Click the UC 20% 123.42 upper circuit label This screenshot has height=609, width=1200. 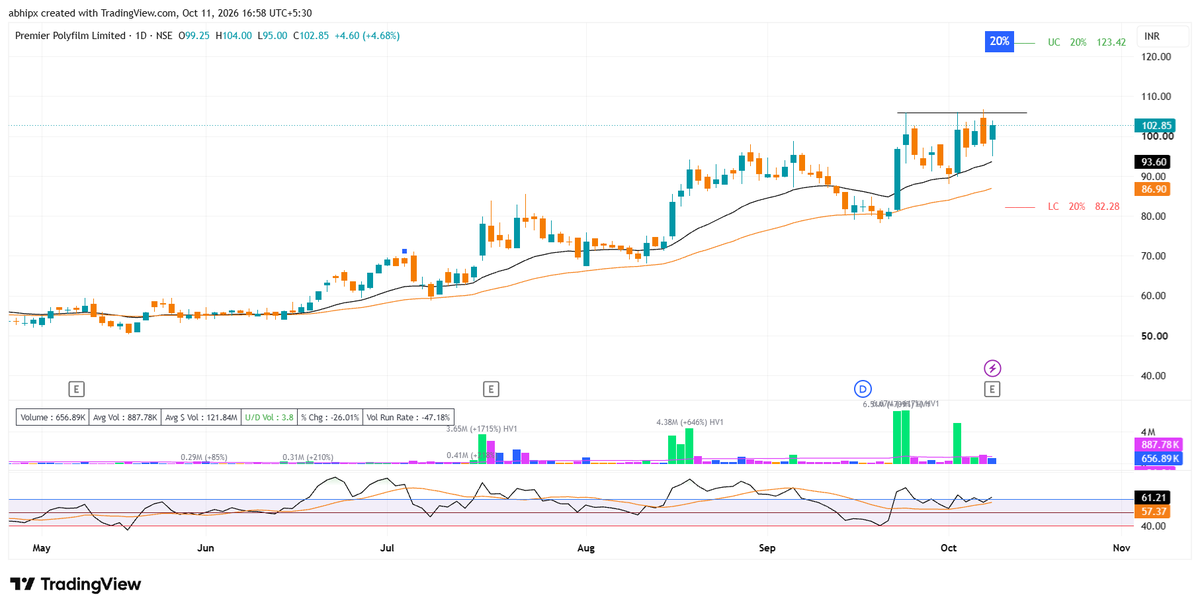click(1087, 42)
